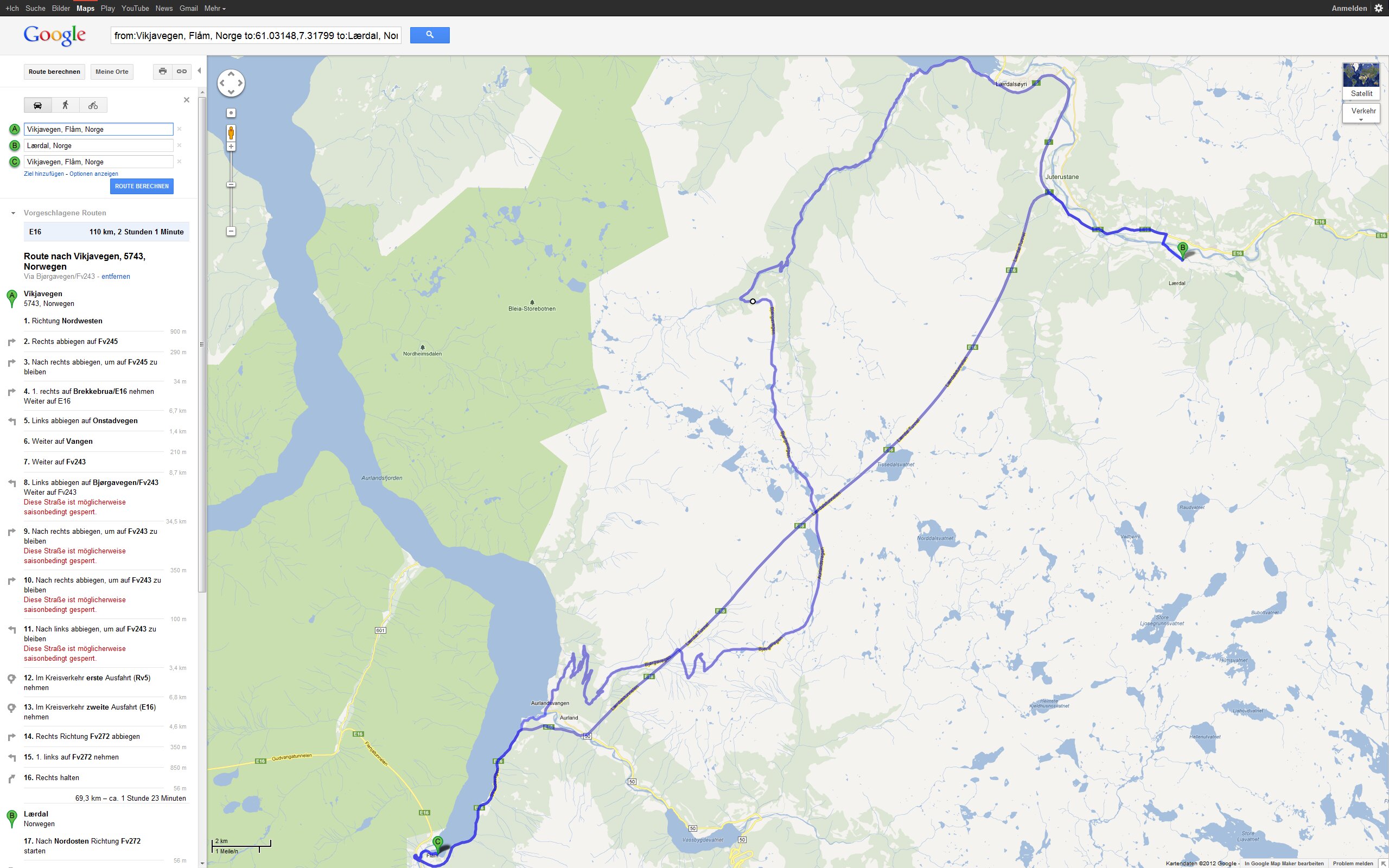Screen dimensions: 1389x868
Task: Select the walking travel mode
Action: click(66, 105)
